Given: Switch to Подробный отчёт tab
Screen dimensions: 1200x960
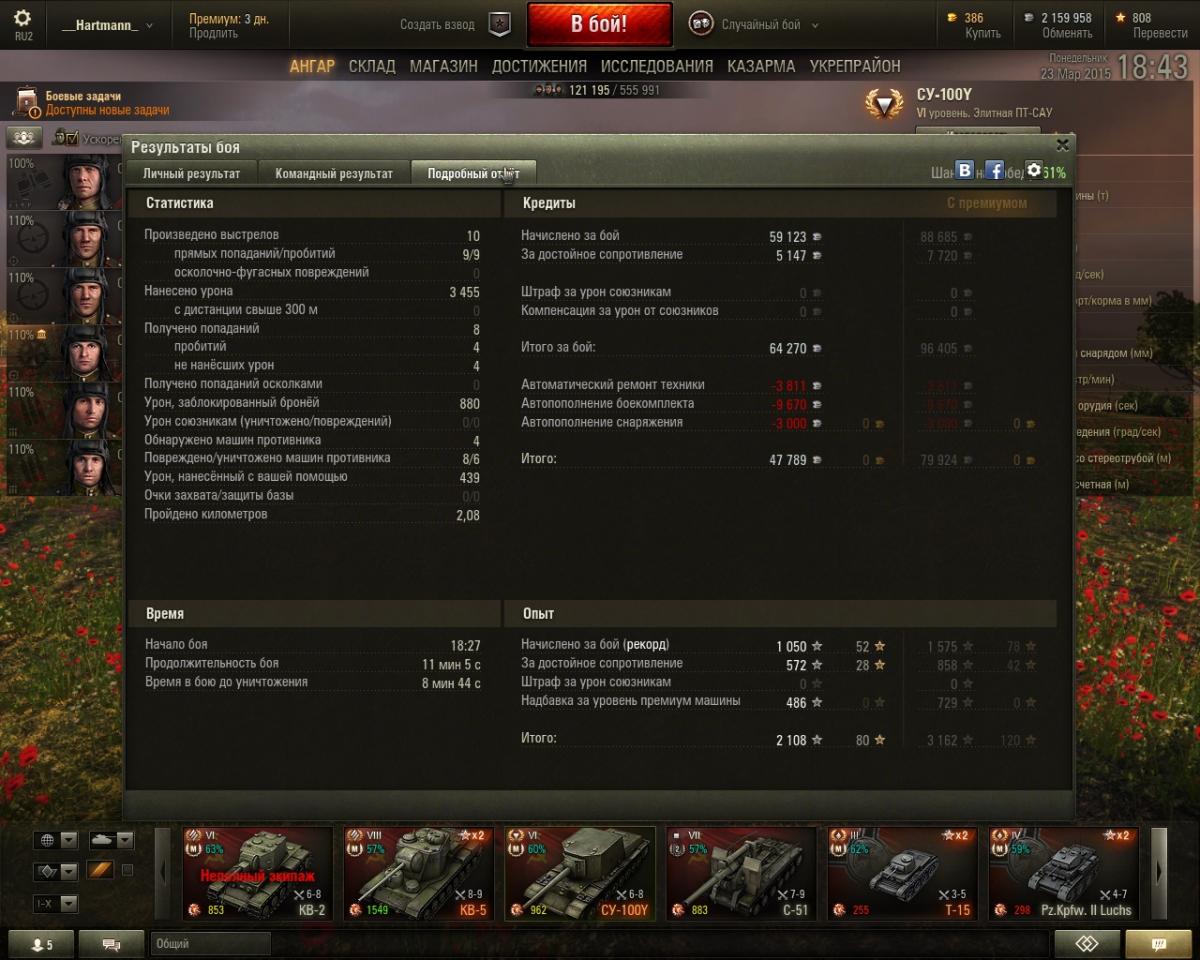Looking at the screenshot, I should tap(474, 173).
